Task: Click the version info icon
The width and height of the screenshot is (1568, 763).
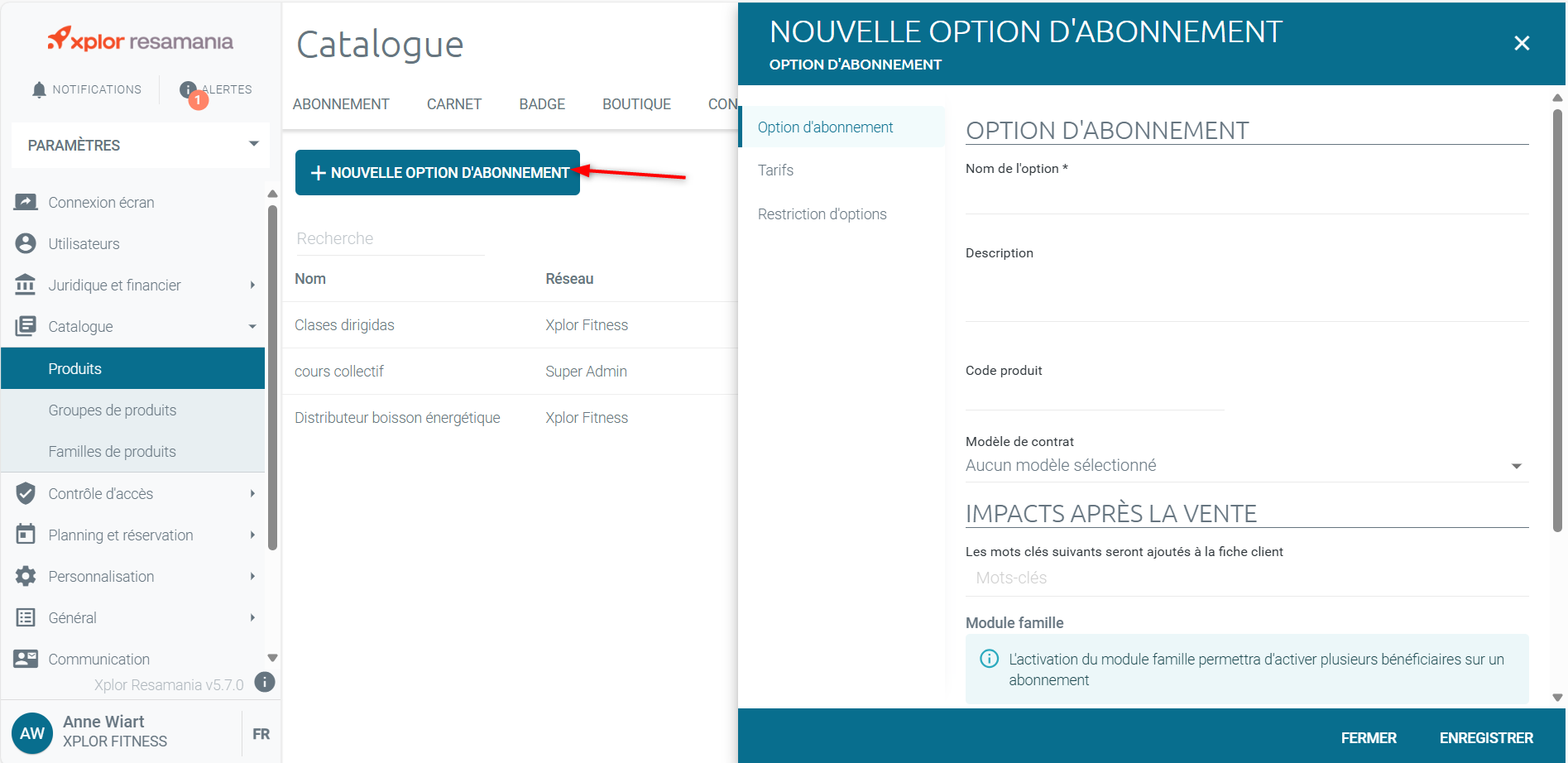Action: coord(265,682)
